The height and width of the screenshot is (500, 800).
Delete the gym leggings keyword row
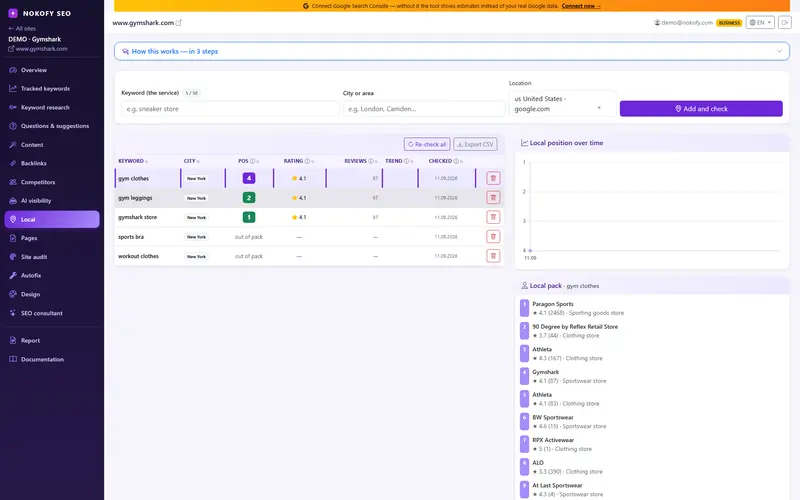[x=493, y=197]
